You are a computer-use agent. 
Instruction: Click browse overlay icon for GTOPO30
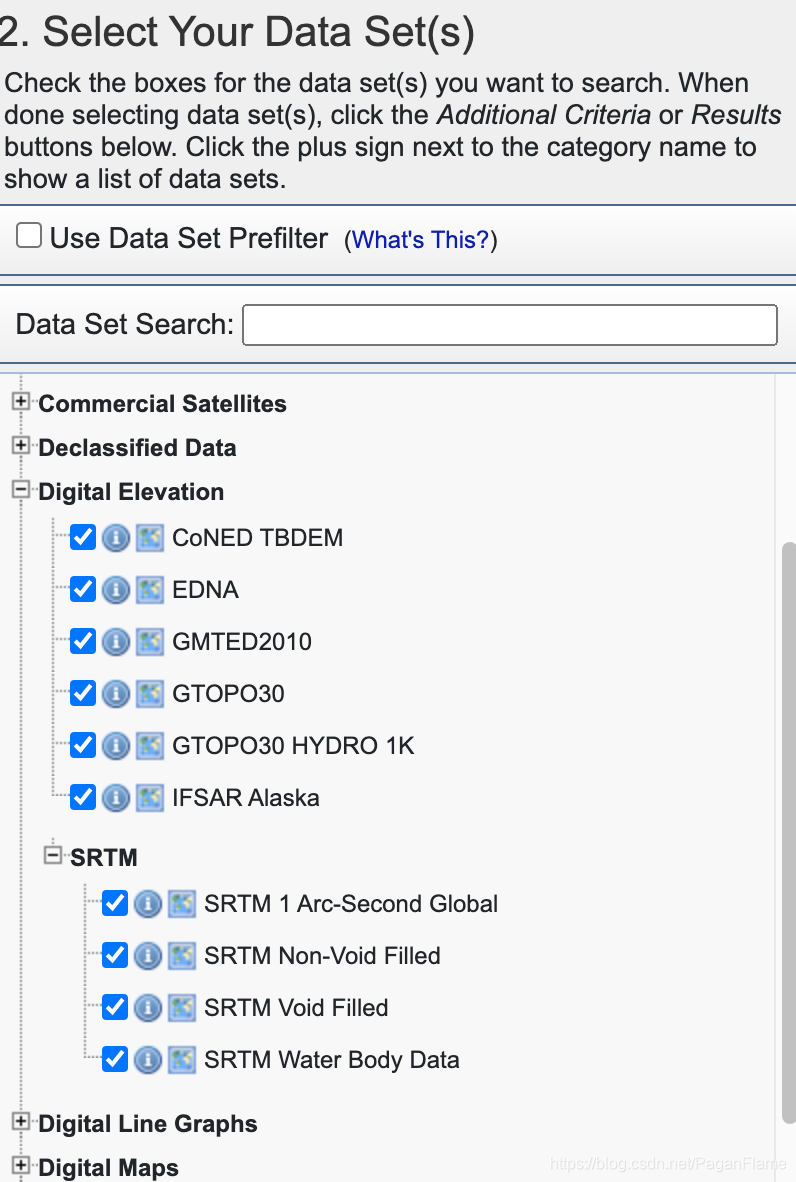149,694
